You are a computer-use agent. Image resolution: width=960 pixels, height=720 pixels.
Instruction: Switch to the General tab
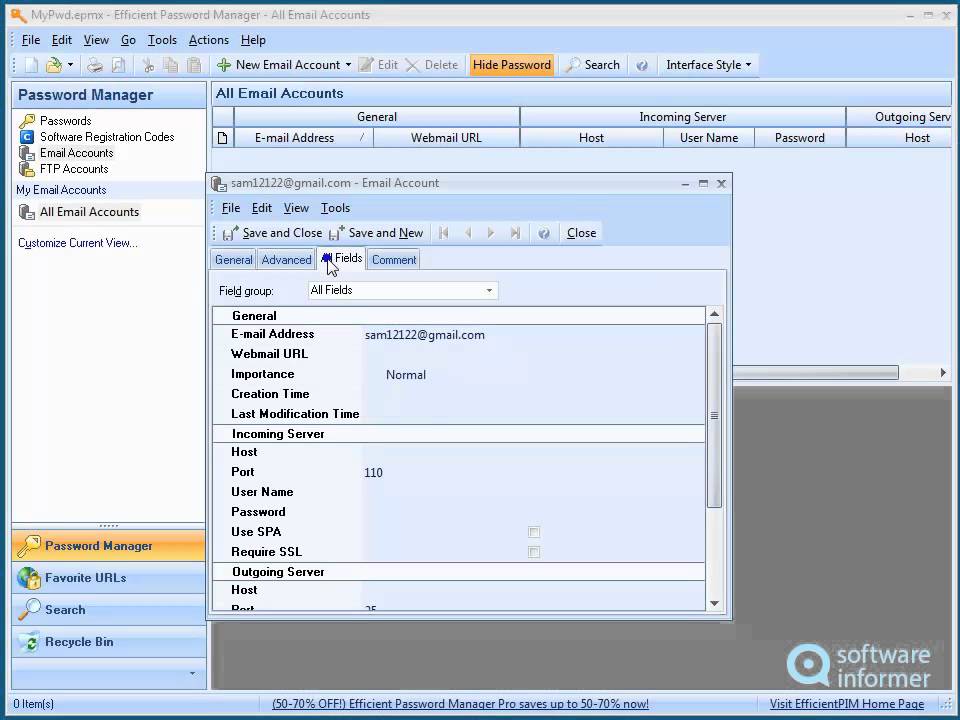233,260
